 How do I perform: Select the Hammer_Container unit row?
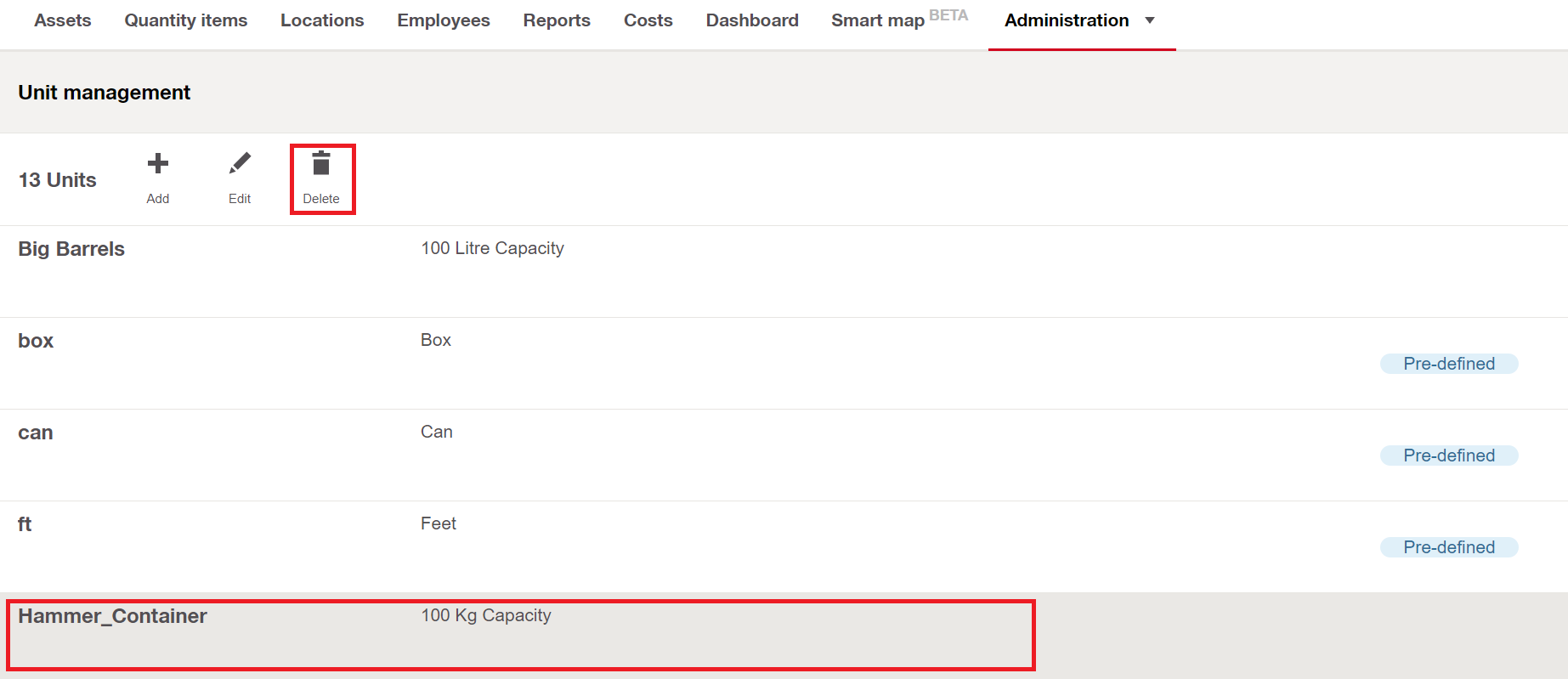(784, 636)
